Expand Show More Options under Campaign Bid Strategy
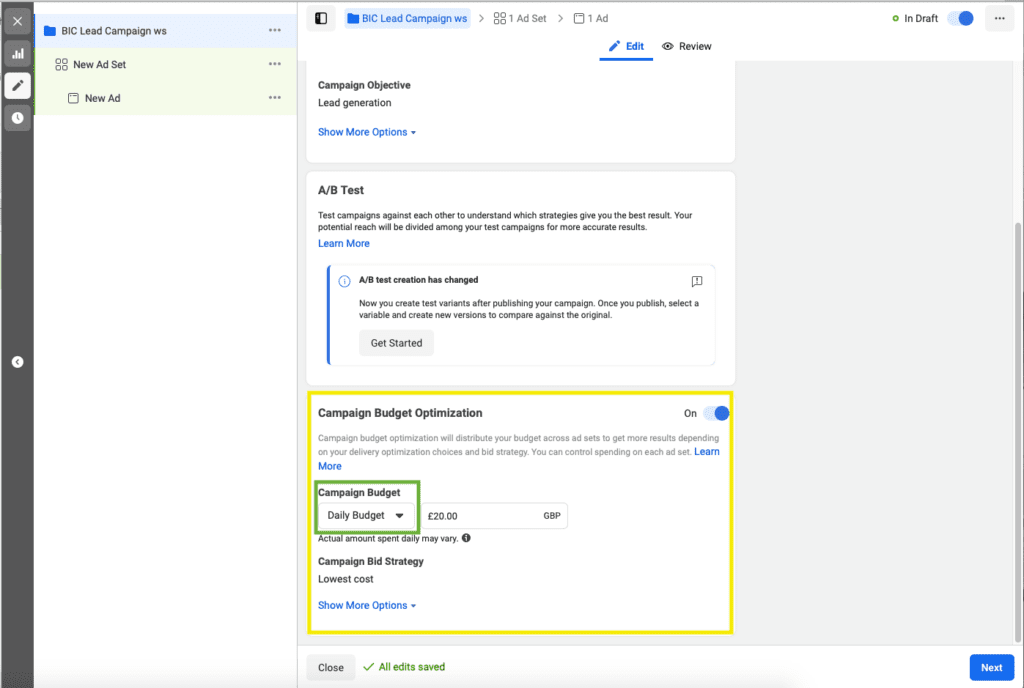The image size is (1024, 688). click(x=366, y=605)
